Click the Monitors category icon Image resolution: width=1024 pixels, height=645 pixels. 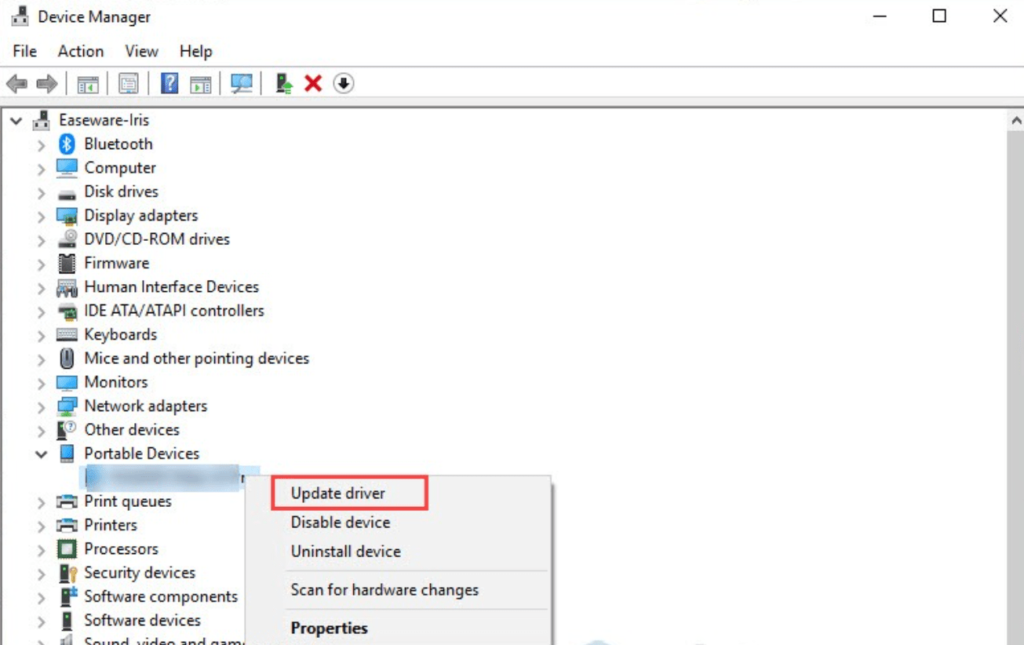(67, 383)
